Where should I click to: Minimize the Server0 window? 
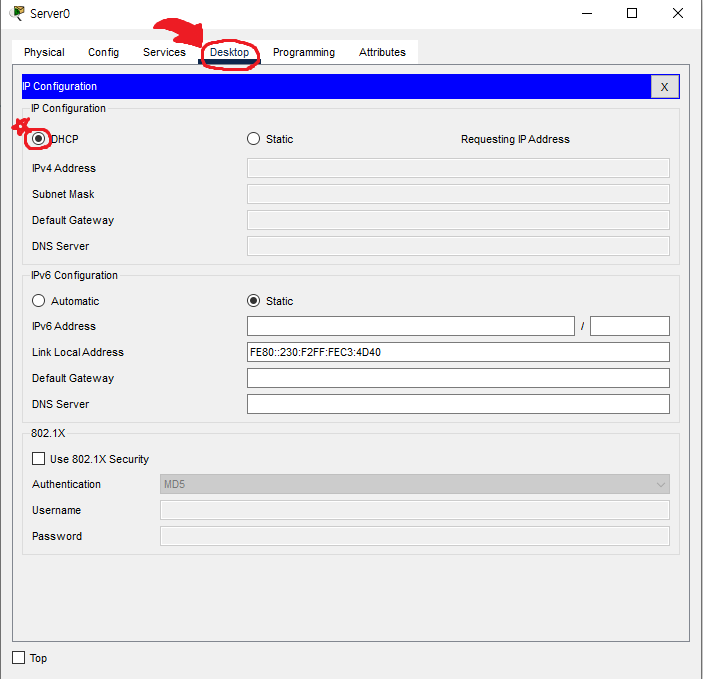(x=587, y=13)
